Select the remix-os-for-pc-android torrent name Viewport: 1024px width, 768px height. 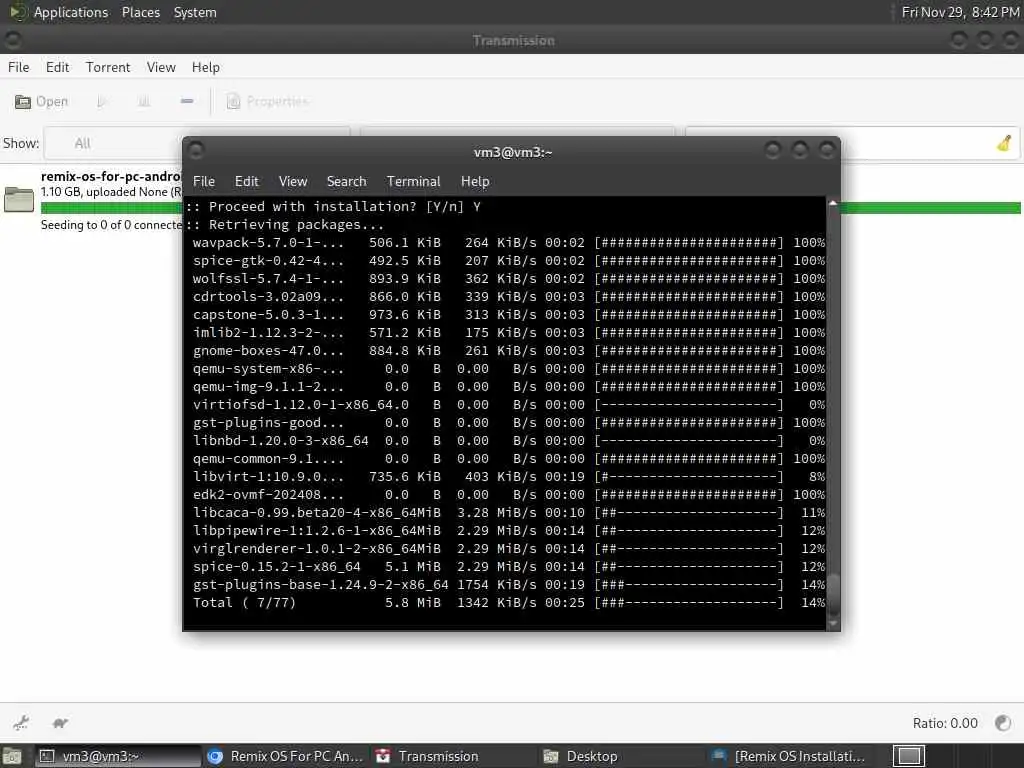pyautogui.click(x=111, y=176)
